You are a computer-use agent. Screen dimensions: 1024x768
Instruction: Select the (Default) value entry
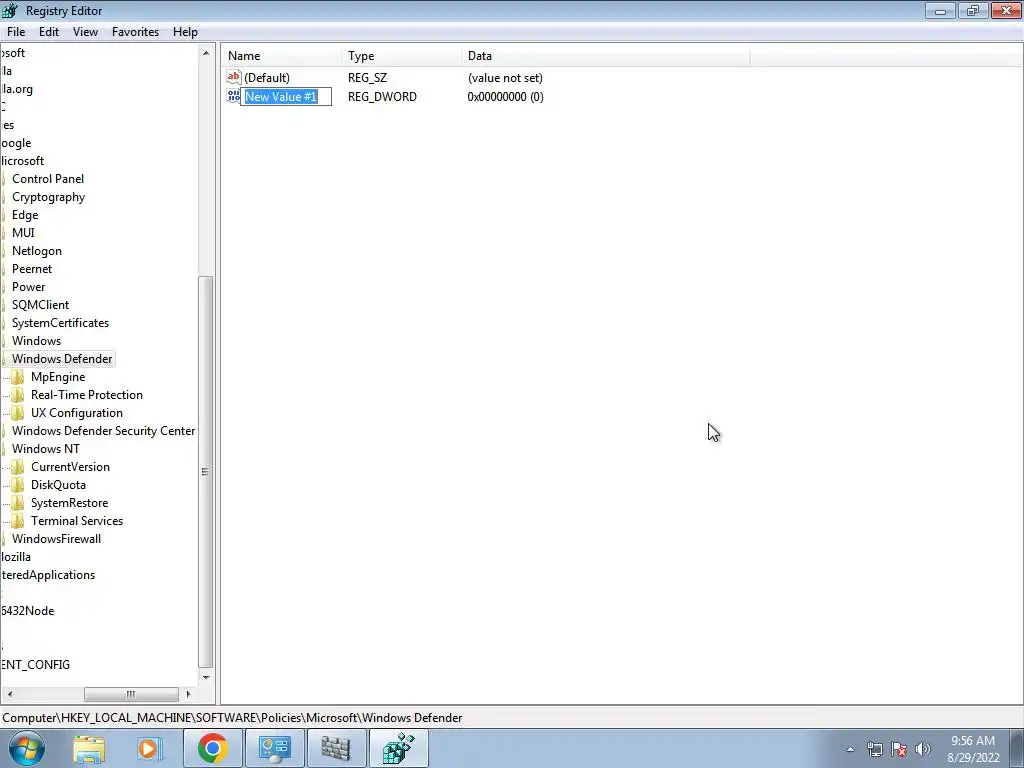(x=266, y=78)
